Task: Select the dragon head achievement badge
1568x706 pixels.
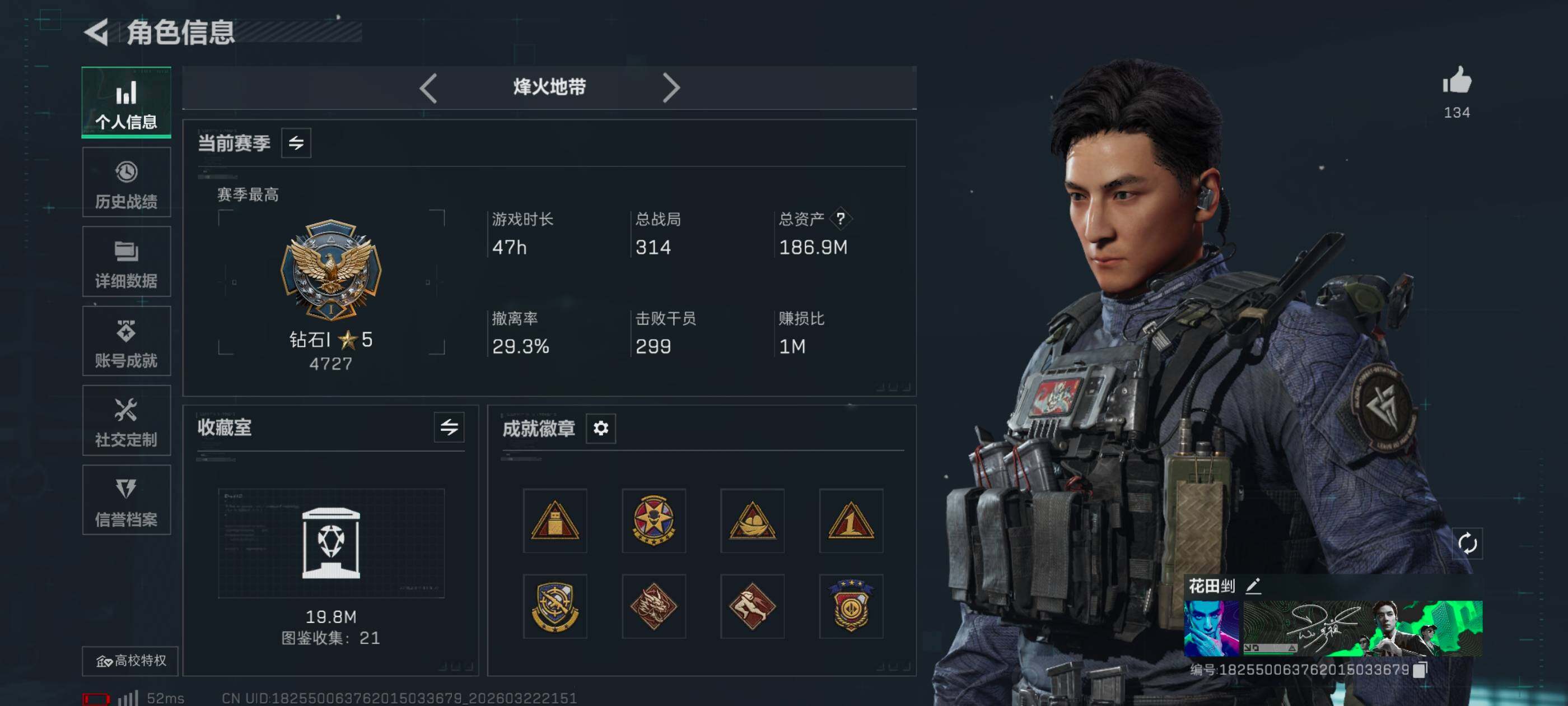Action: click(x=654, y=606)
